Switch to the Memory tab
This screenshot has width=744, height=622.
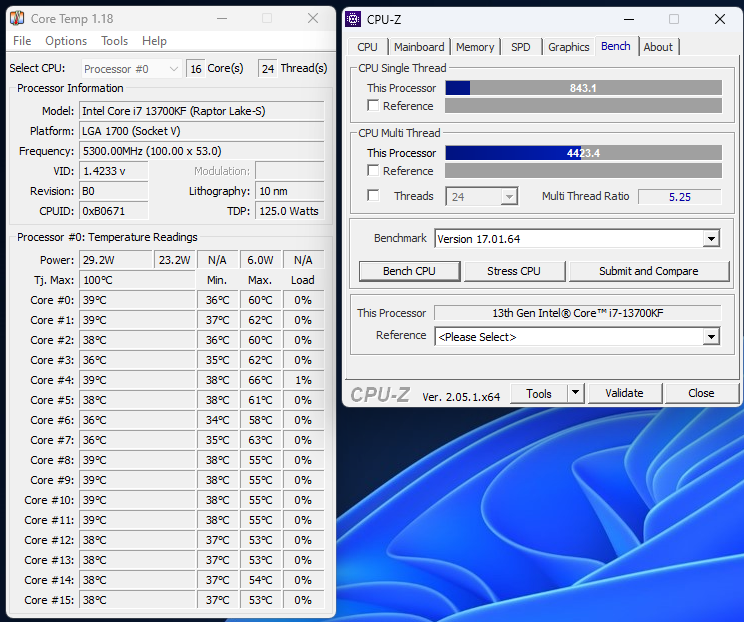(475, 47)
